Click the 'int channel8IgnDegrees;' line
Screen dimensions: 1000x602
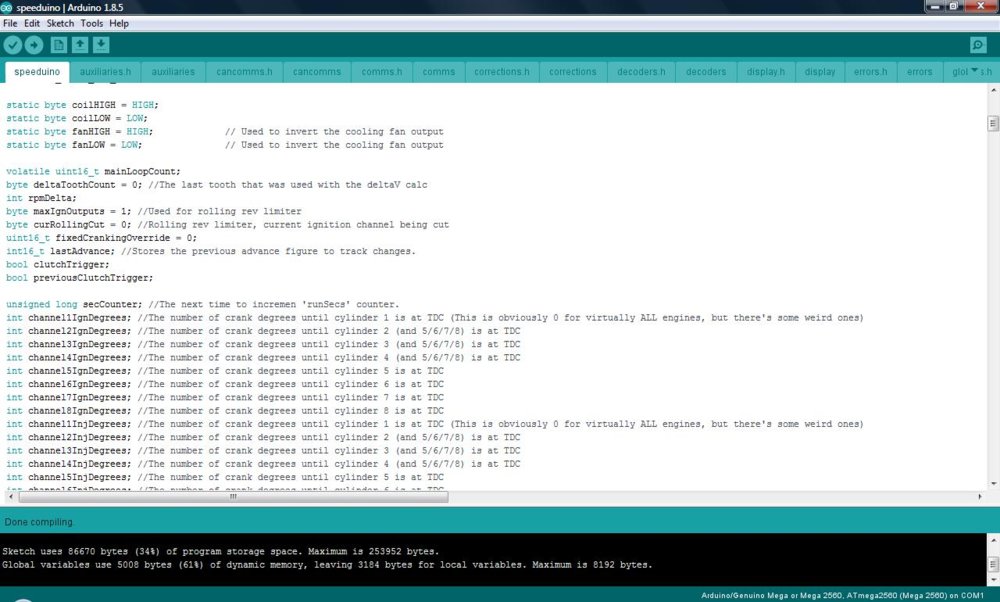[224, 411]
